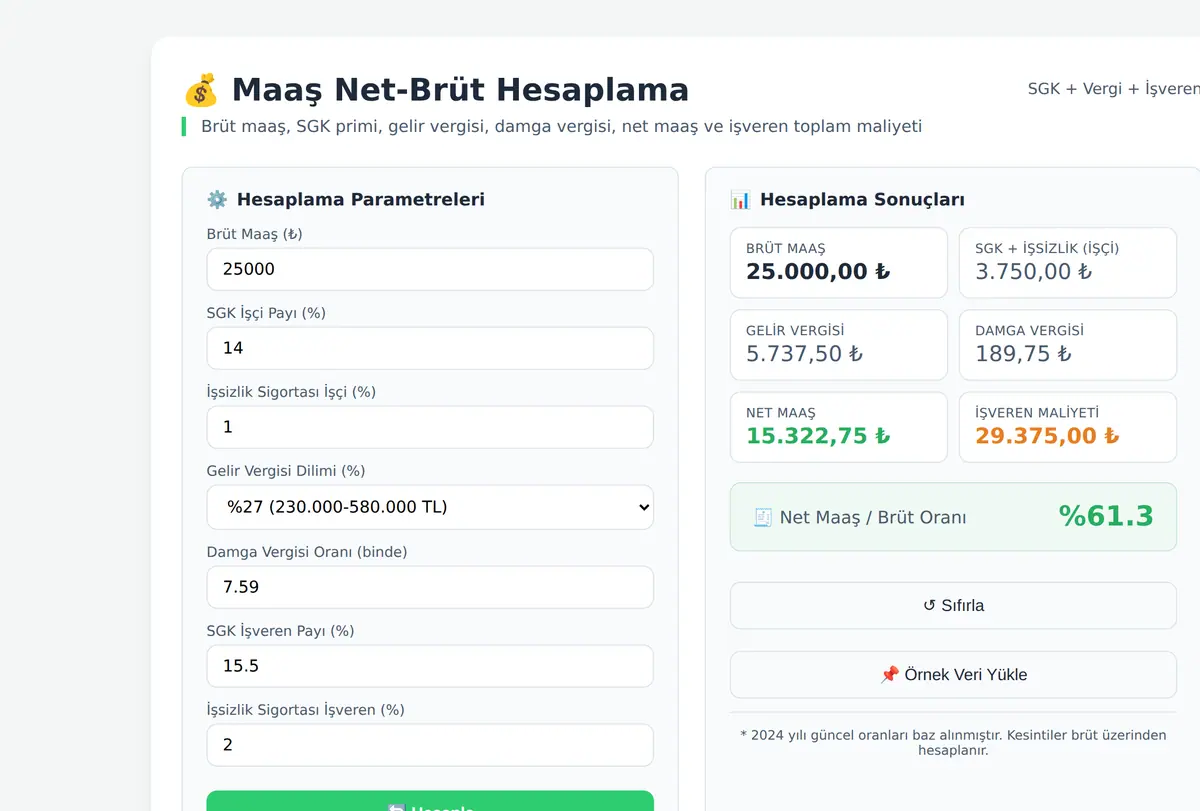Screen dimensions: 1200x811
Task: Click the 15.322,75 ₺ net salary value
Action: (818, 436)
